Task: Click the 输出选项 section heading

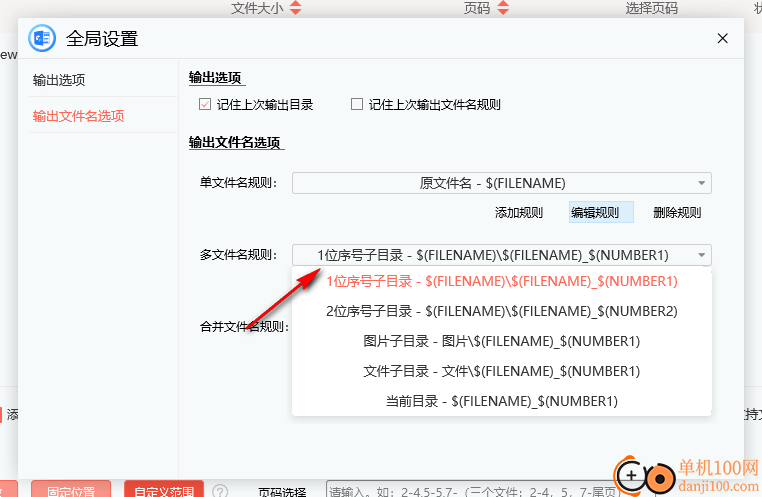Action: point(215,78)
